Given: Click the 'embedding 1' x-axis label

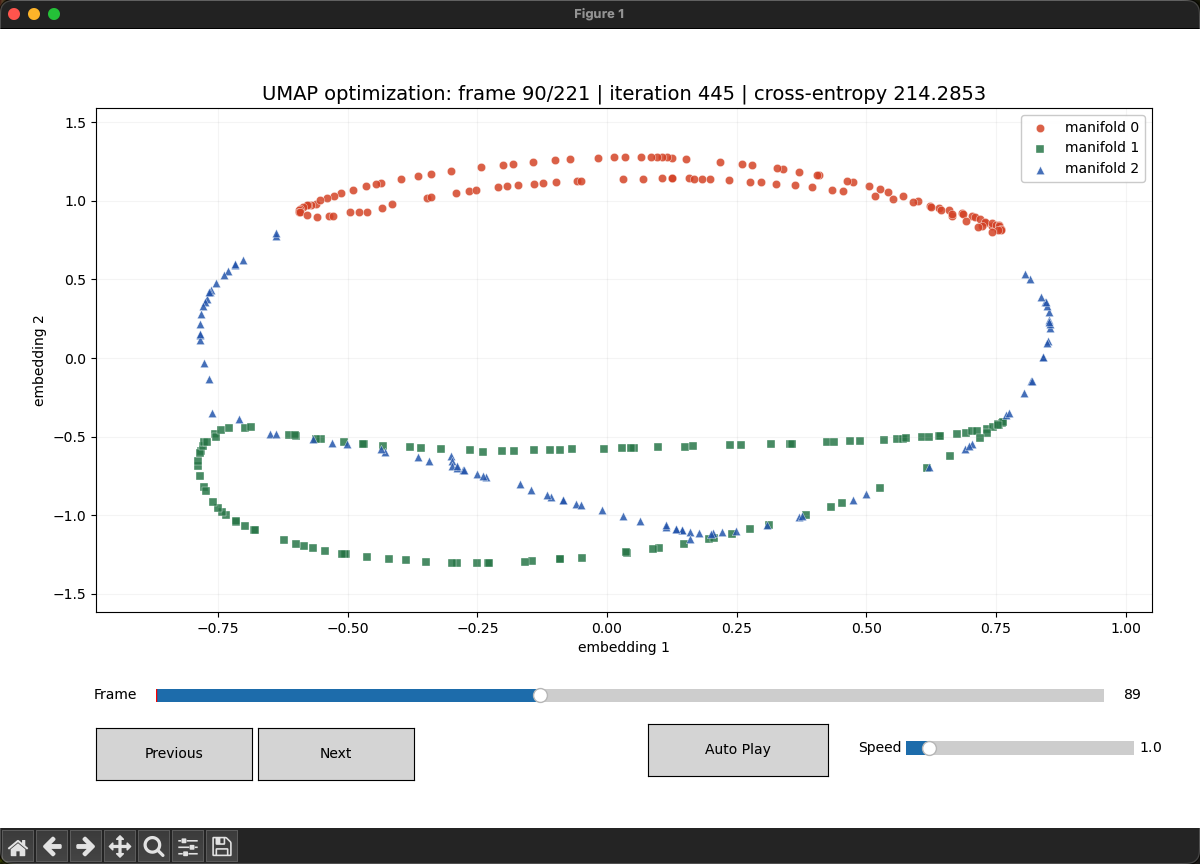Looking at the screenshot, I should 624,647.
